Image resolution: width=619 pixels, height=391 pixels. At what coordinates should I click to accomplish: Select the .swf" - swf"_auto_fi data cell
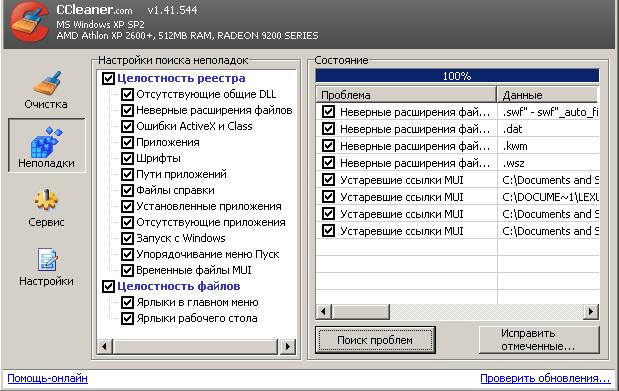[x=548, y=112]
